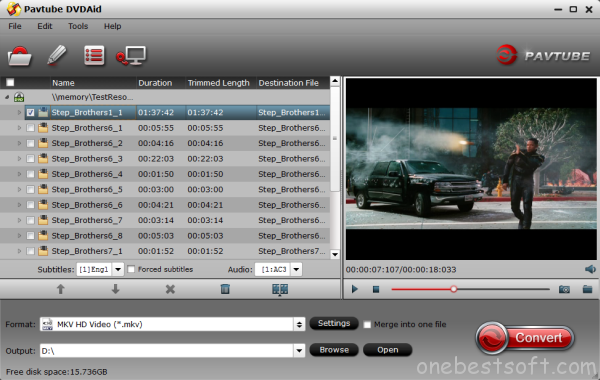Check the Step_Brothers6_5 checkbox
The image size is (600, 380).
click(30, 189)
